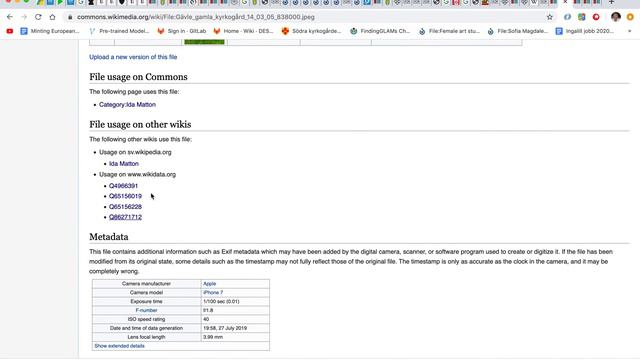The width and height of the screenshot is (640, 360).
Task: Open Södra kyrkogårde bookmark
Action: coord(311,31)
